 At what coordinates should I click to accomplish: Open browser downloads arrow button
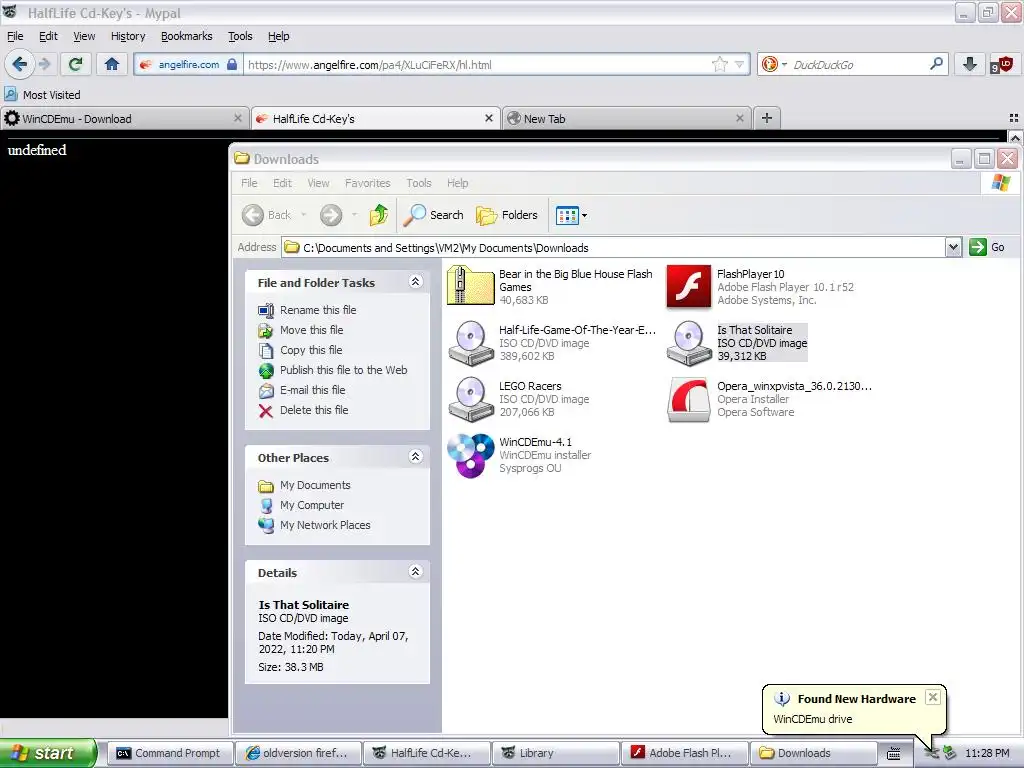(x=969, y=64)
